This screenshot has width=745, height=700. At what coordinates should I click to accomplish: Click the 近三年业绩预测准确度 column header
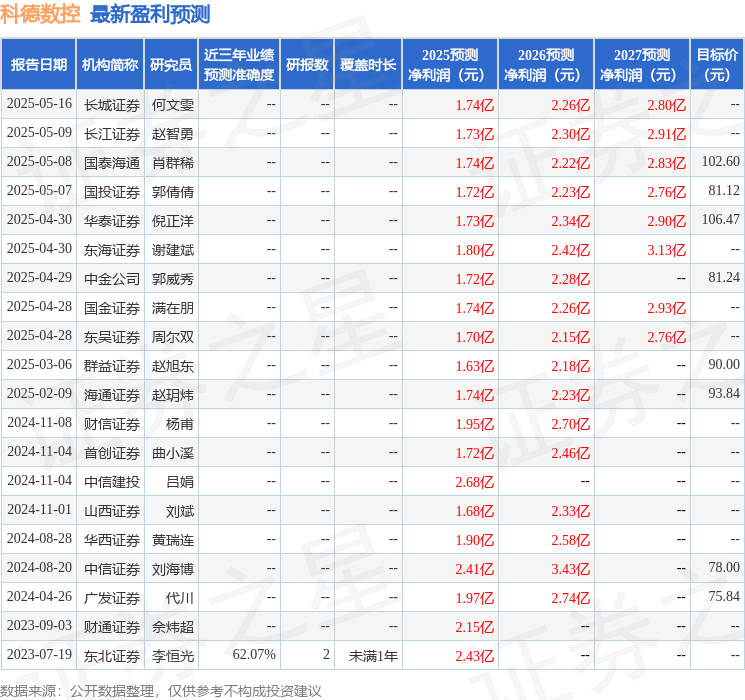(239, 65)
